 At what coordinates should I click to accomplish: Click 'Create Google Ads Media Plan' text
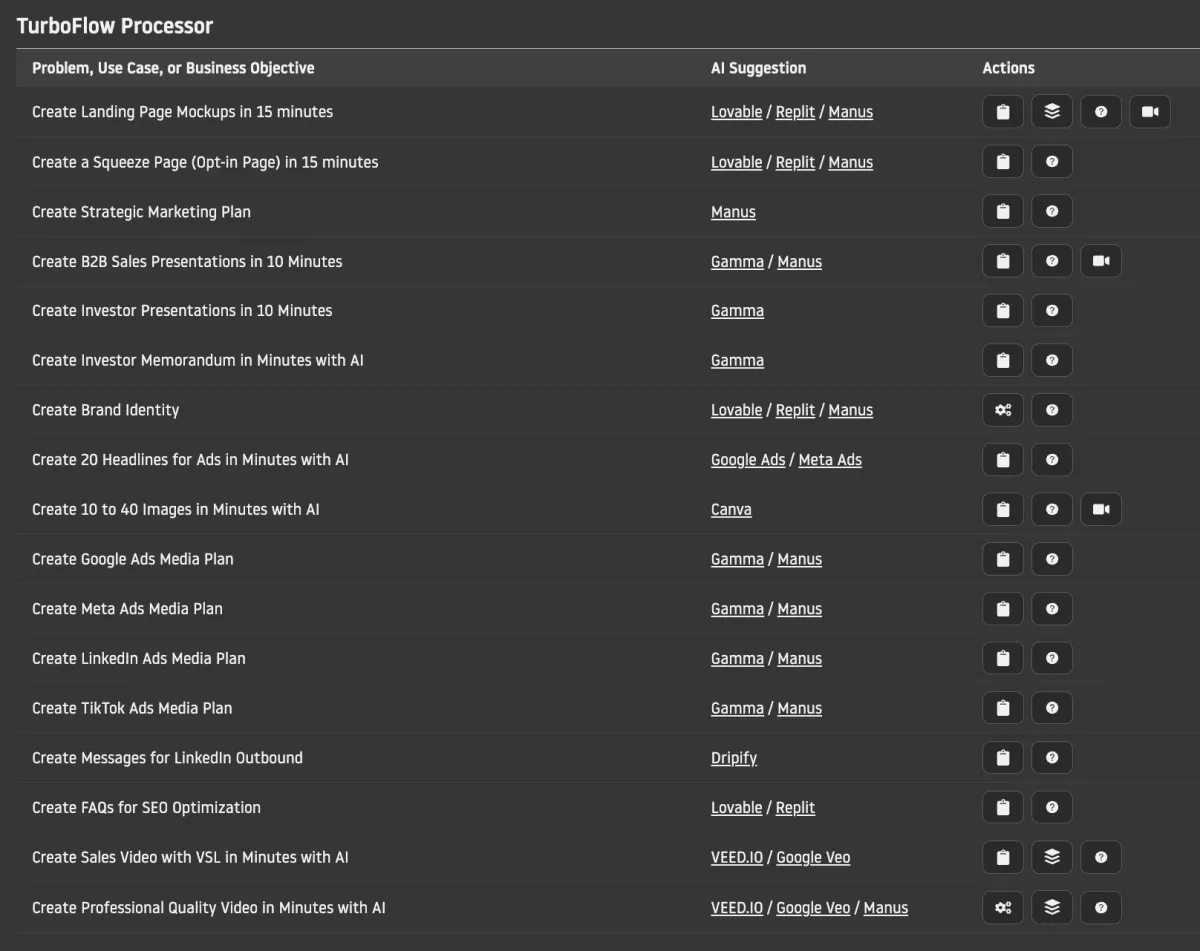tap(133, 559)
